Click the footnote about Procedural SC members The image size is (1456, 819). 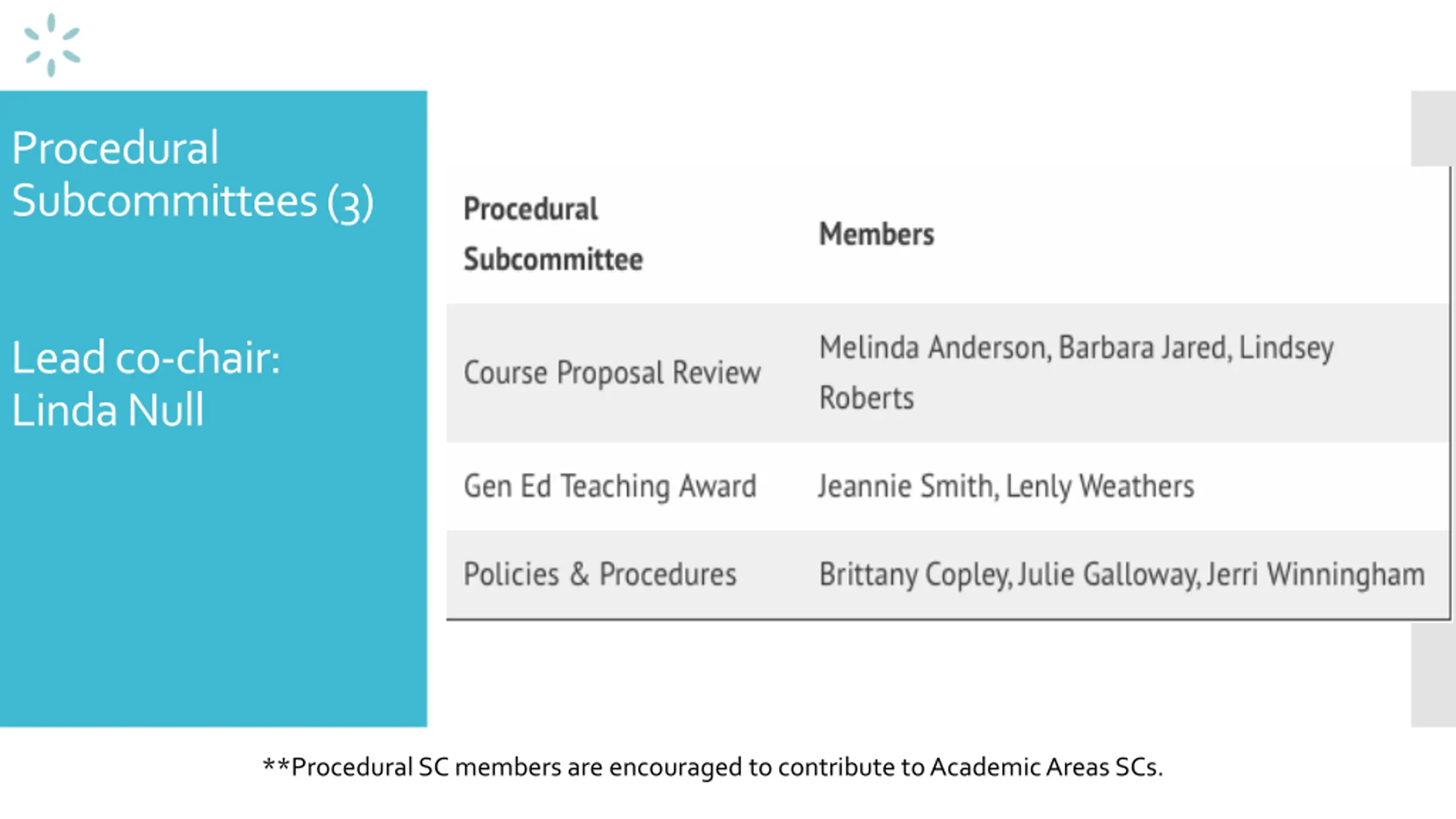click(713, 767)
